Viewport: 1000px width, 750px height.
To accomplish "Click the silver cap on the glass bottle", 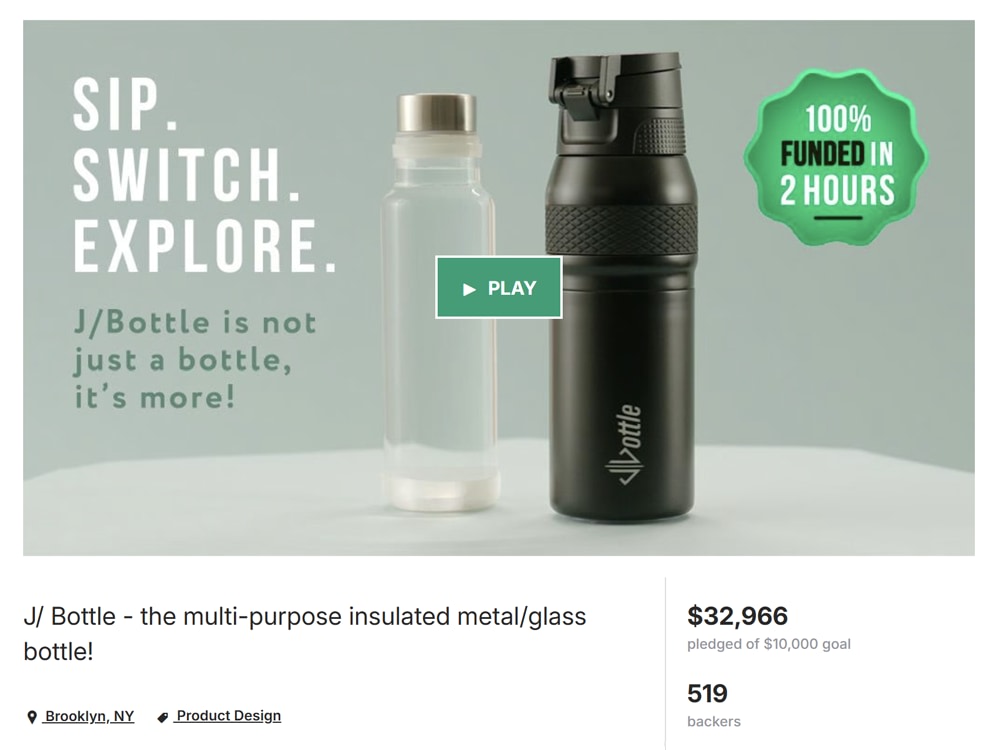I will point(437,113).
